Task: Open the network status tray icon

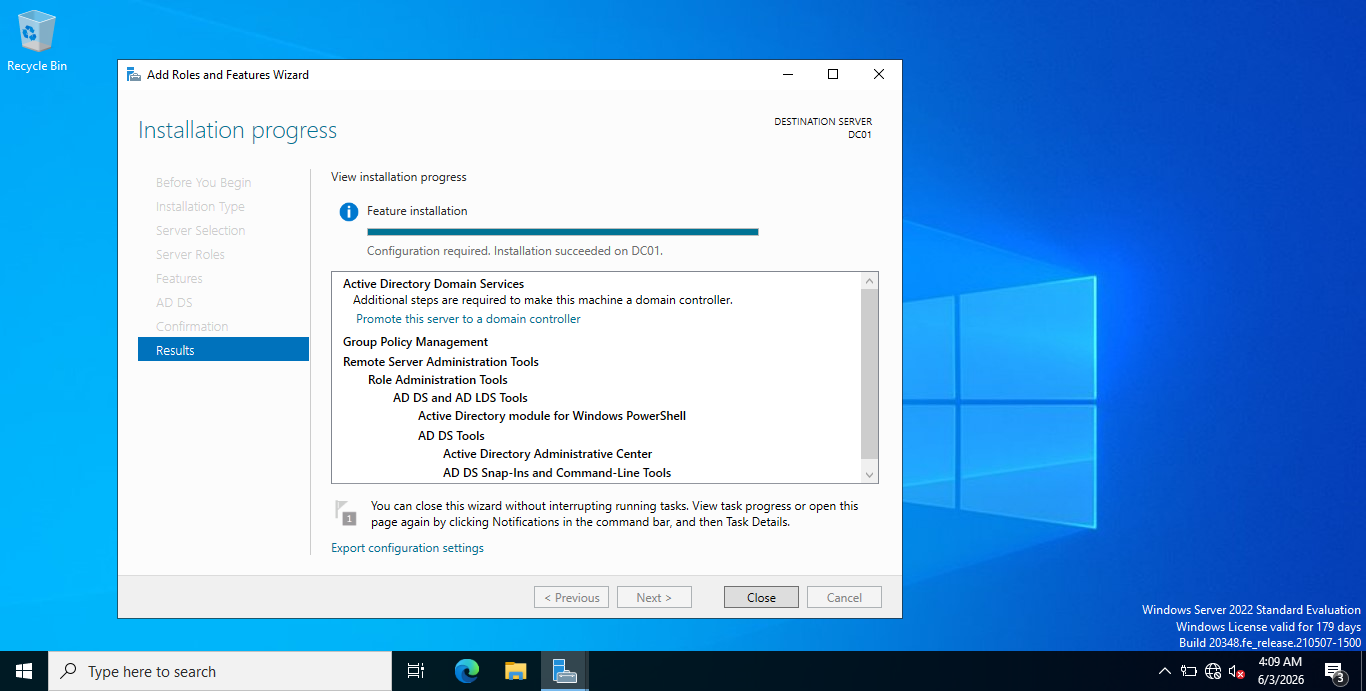Action: coord(1213,671)
